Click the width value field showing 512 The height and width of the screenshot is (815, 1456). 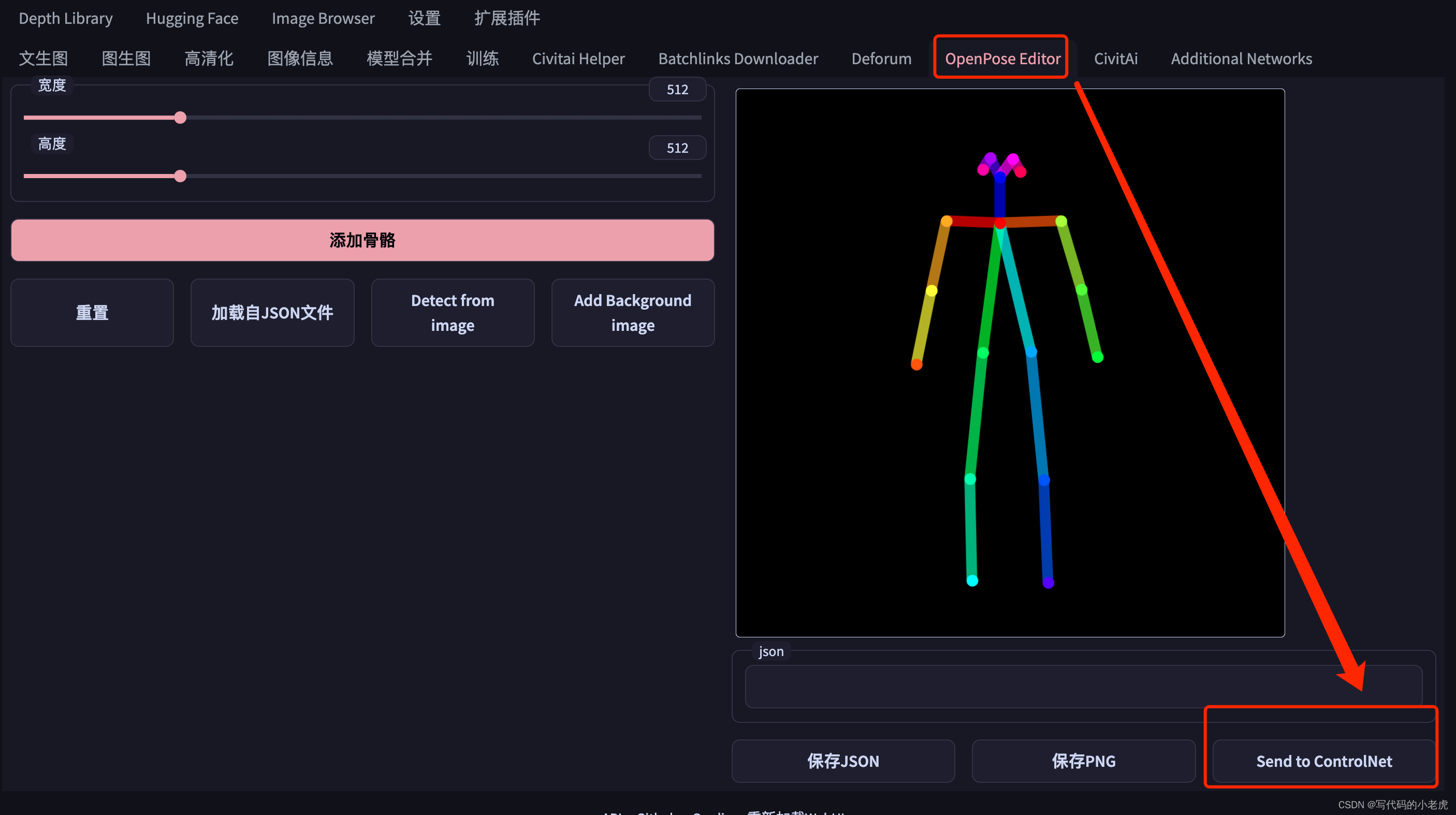point(677,89)
